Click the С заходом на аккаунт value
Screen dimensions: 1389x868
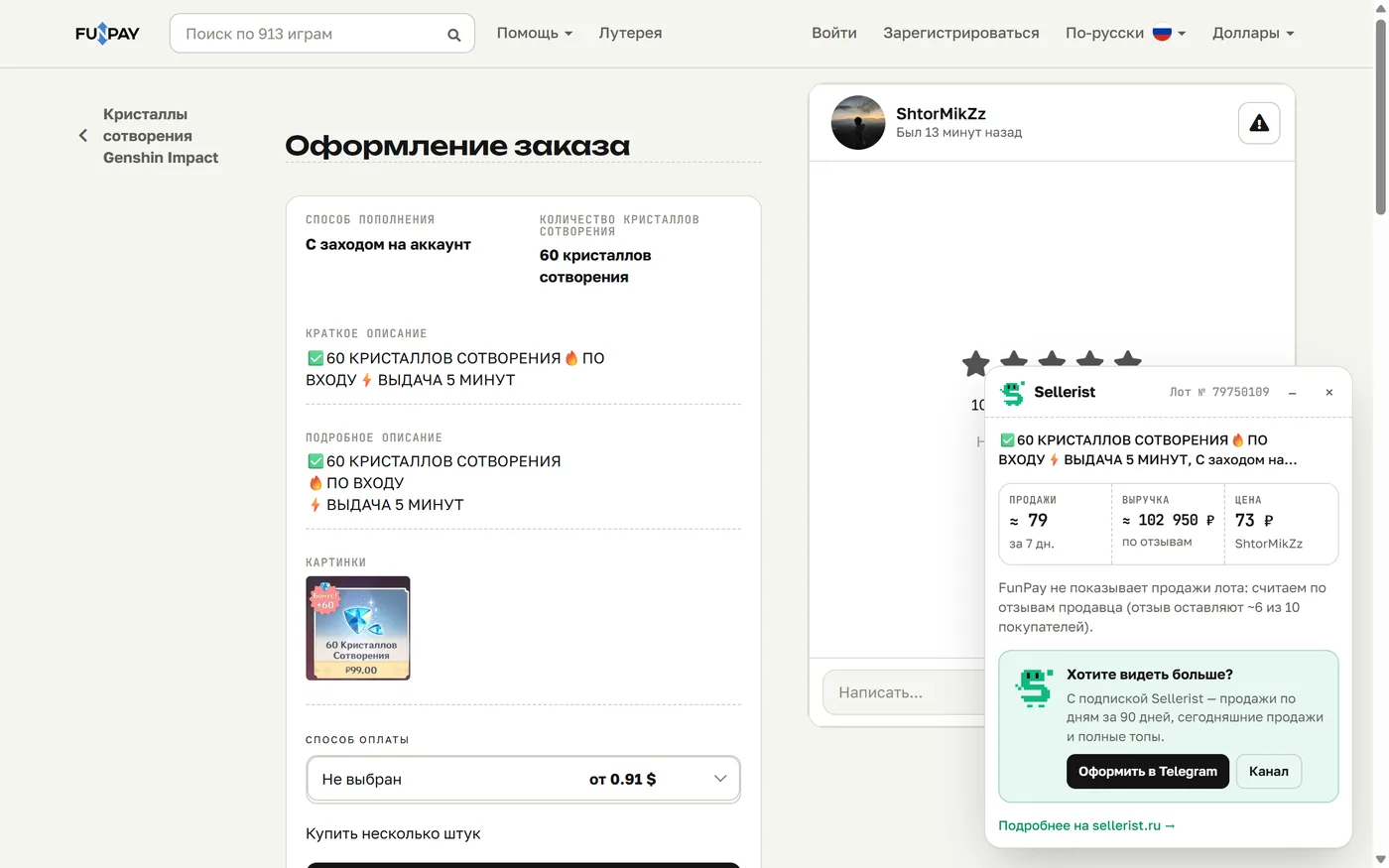pyautogui.click(x=388, y=244)
